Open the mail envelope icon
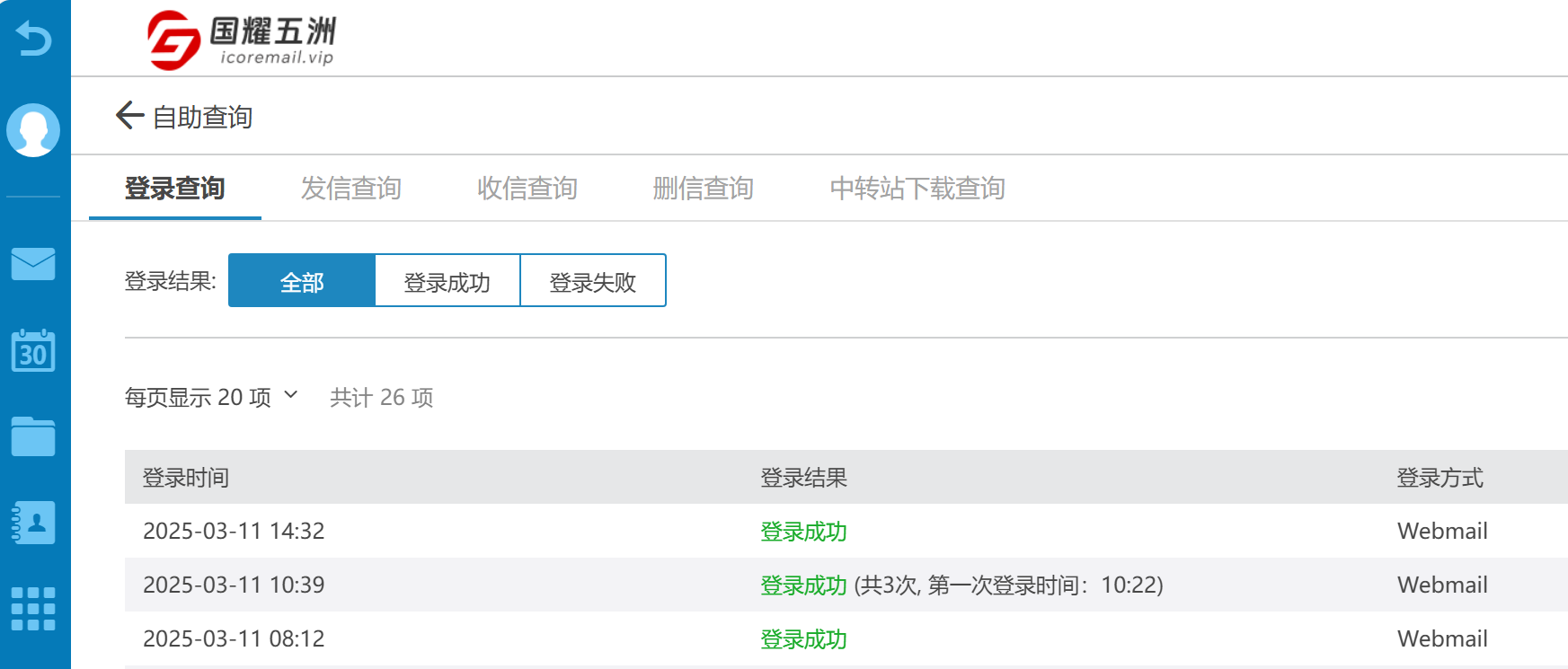Screen dimensions: 1568x669 (x=33, y=264)
